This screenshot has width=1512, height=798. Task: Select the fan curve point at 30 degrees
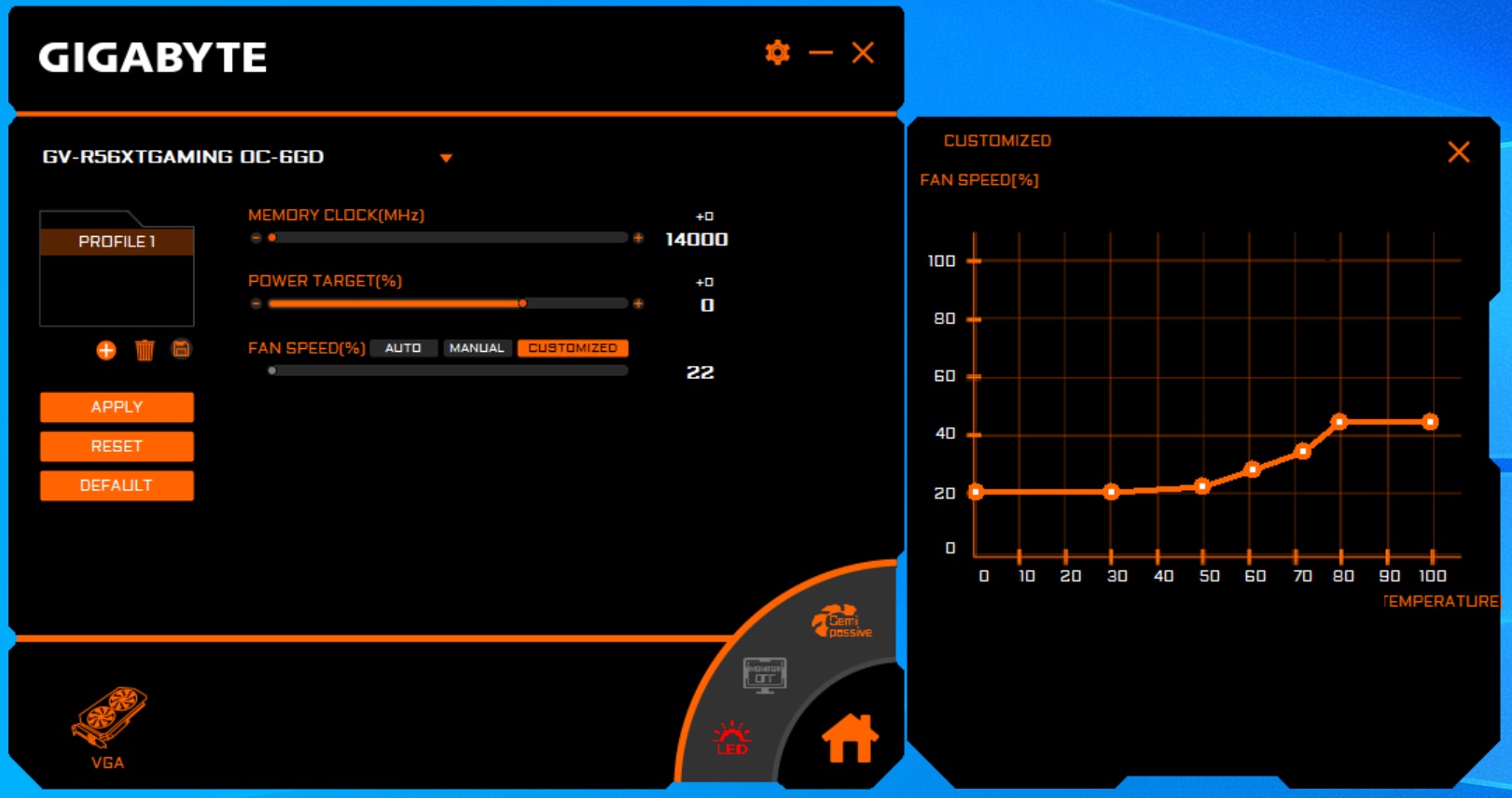point(1111,492)
